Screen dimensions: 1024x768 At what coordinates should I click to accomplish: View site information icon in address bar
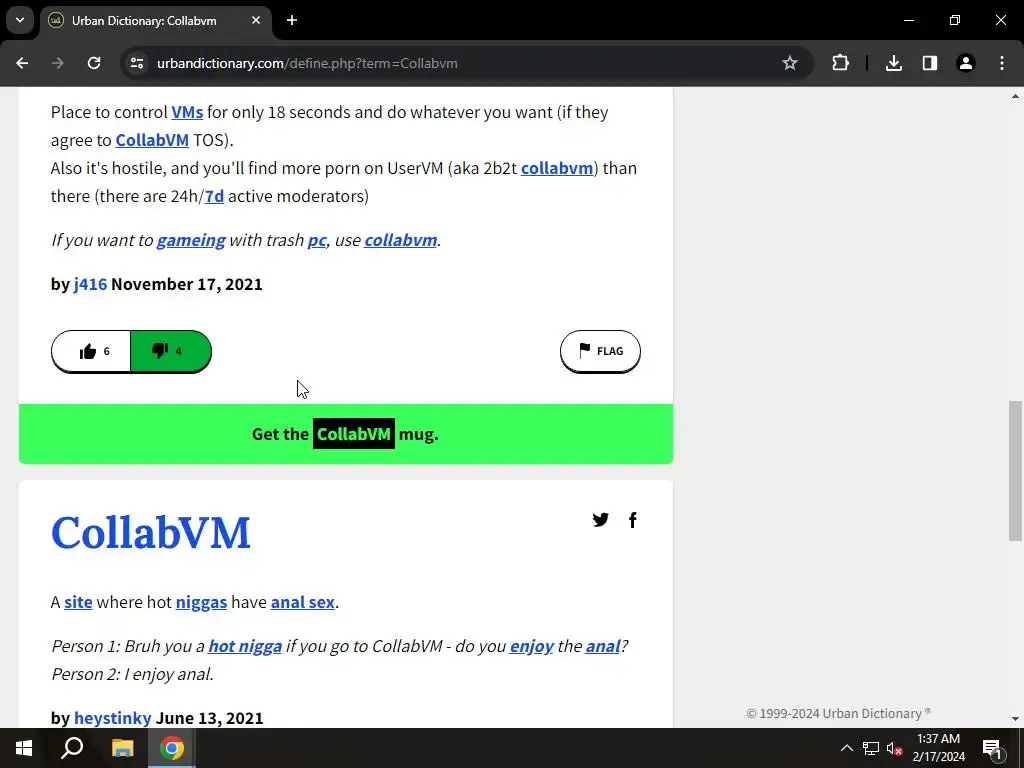[x=137, y=63]
